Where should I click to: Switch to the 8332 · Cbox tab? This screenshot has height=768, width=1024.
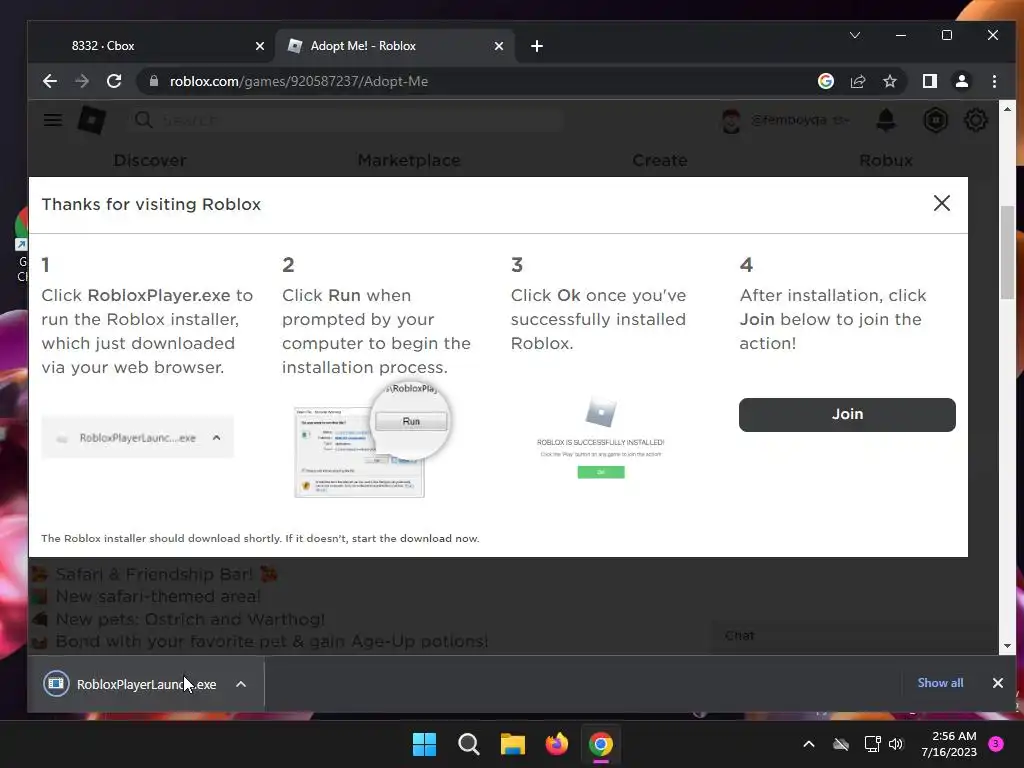[x=151, y=46]
